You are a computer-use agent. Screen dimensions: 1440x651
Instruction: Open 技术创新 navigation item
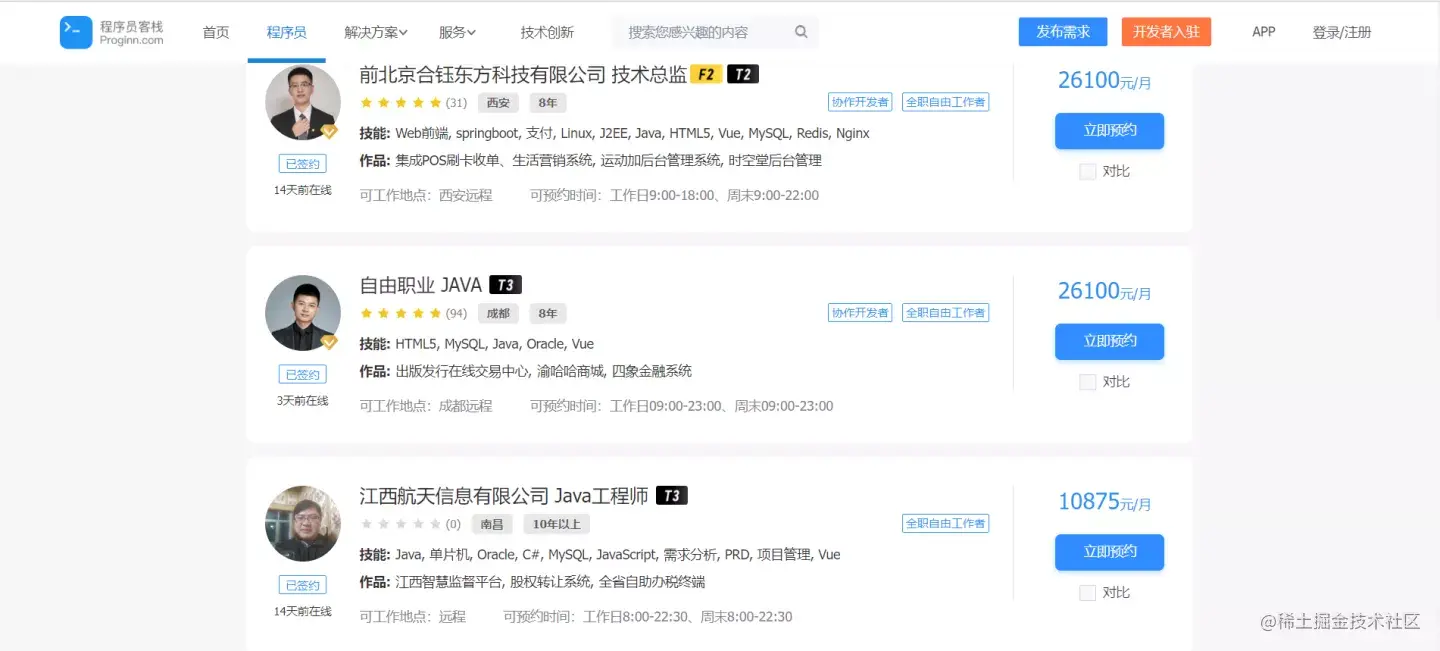point(547,32)
